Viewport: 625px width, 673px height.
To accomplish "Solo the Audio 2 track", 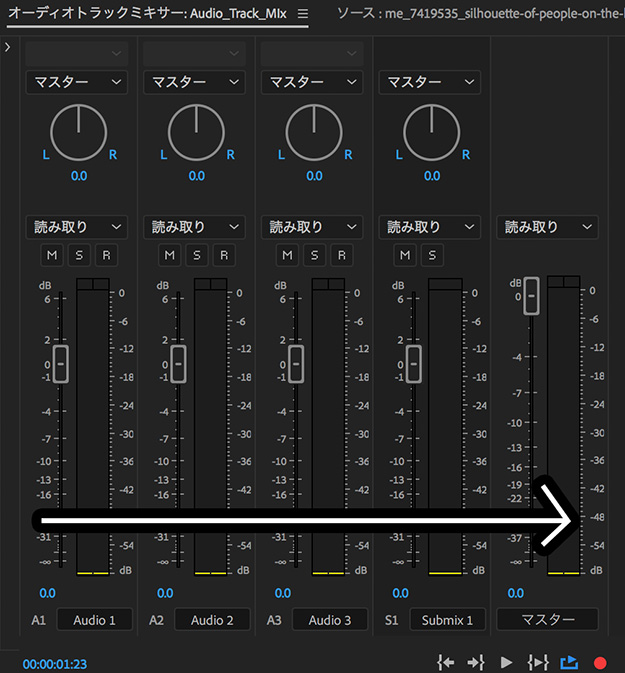I will tap(197, 255).
